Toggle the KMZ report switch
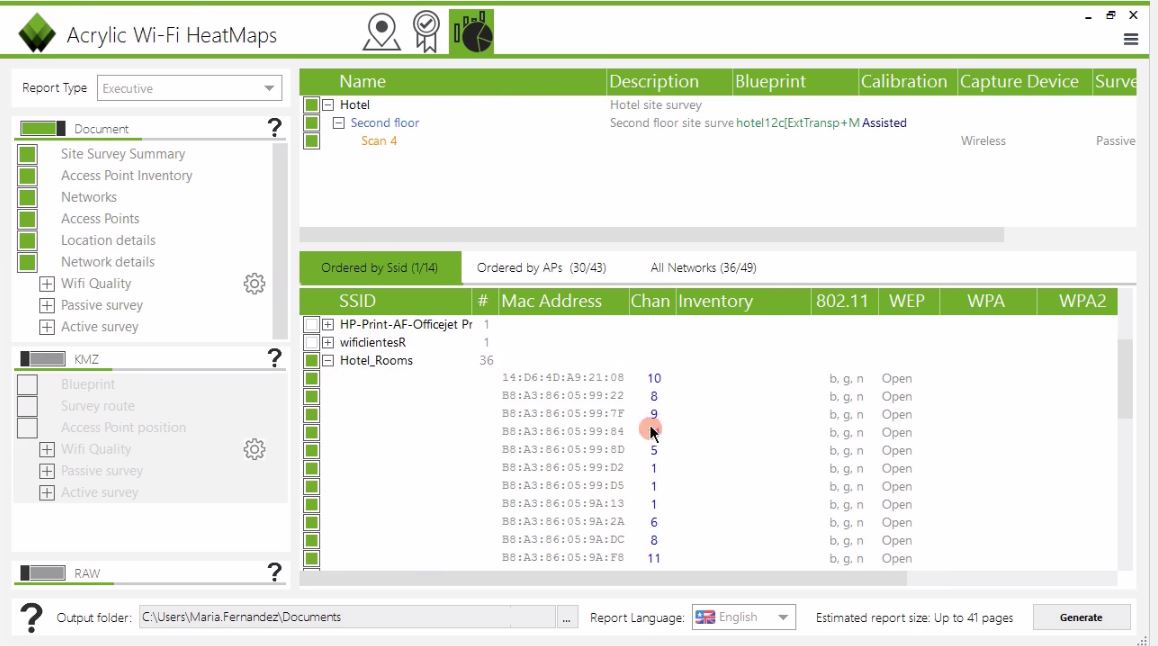The width and height of the screenshot is (1158, 646). pyautogui.click(x=43, y=359)
